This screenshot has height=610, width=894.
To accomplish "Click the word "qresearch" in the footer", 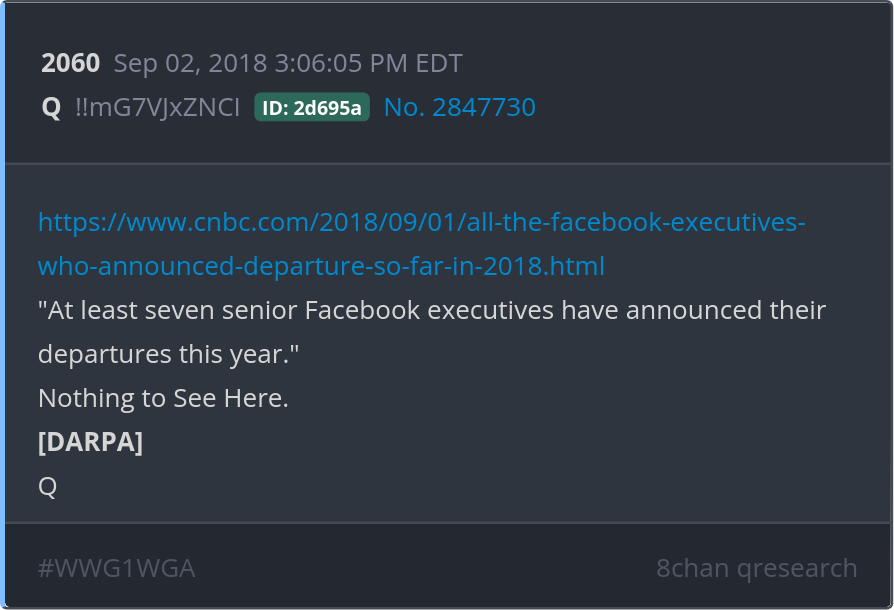I will pos(797,568).
